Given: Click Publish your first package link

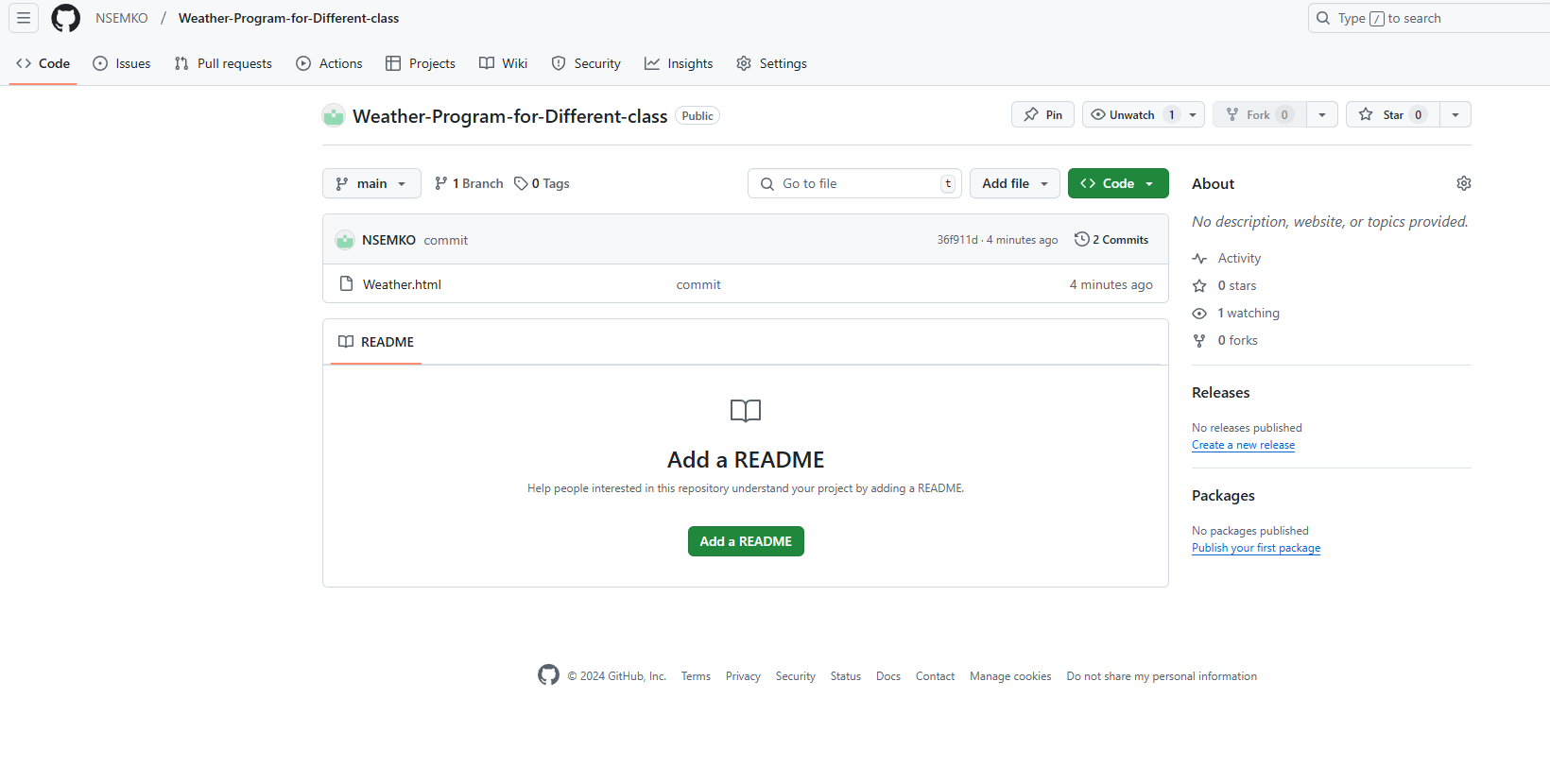Looking at the screenshot, I should (1256, 548).
